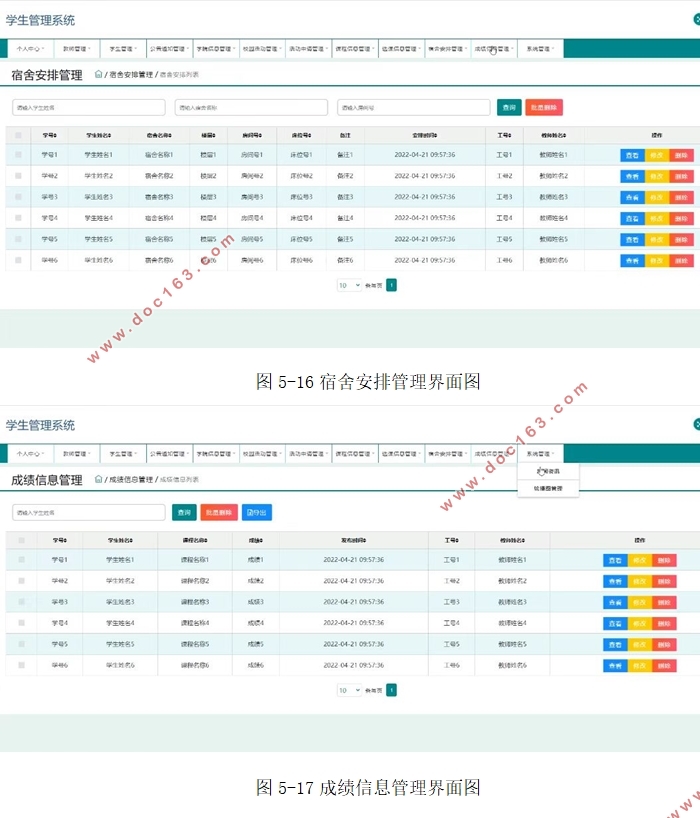Check the row 学号4 in 成绩信息 table
The height and width of the screenshot is (818, 700).
(x=21, y=622)
